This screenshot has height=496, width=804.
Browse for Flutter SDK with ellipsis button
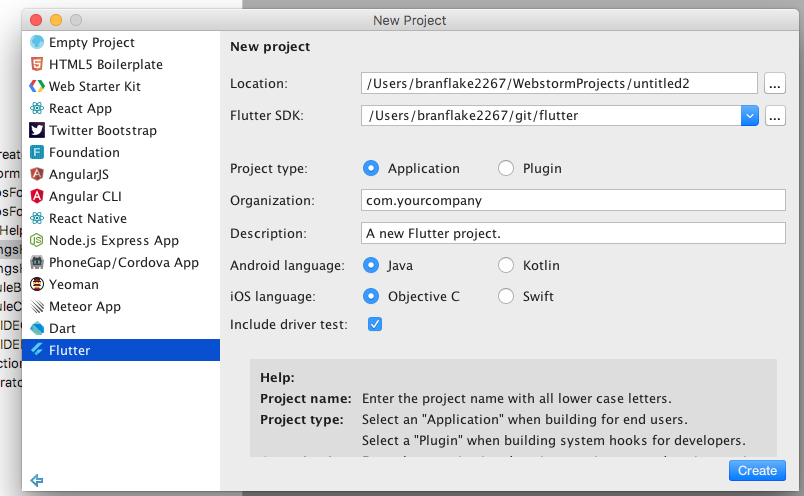[x=775, y=115]
